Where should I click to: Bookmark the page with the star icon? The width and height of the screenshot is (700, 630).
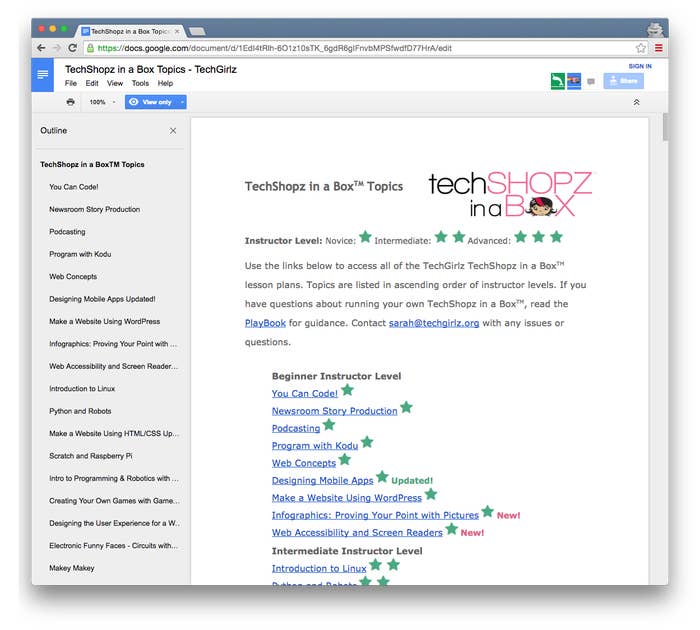pyautogui.click(x=641, y=48)
